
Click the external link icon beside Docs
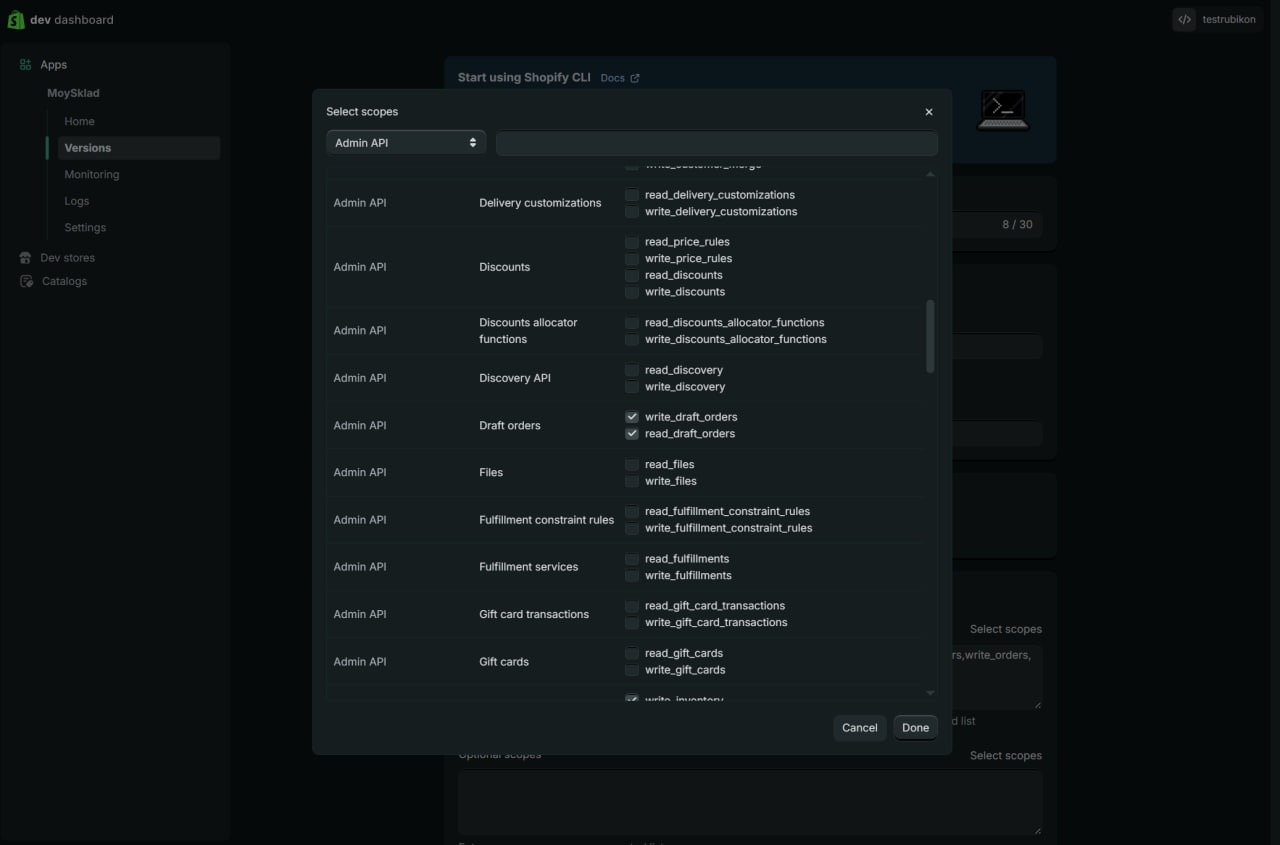pyautogui.click(x=634, y=78)
